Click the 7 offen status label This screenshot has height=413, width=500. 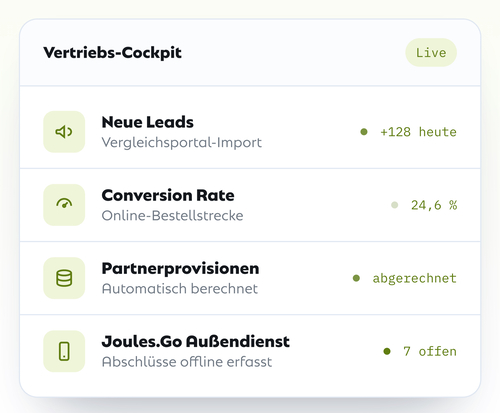coord(430,351)
